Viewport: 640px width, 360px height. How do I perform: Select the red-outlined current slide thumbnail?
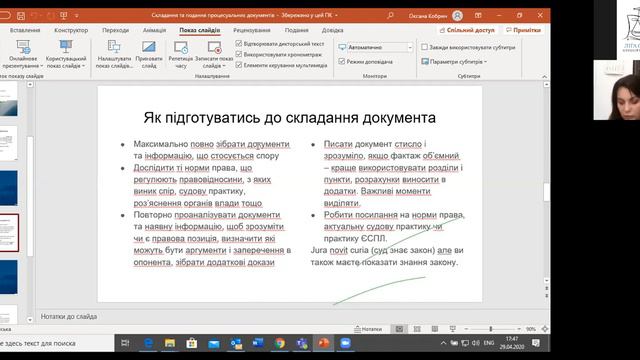click(9, 233)
